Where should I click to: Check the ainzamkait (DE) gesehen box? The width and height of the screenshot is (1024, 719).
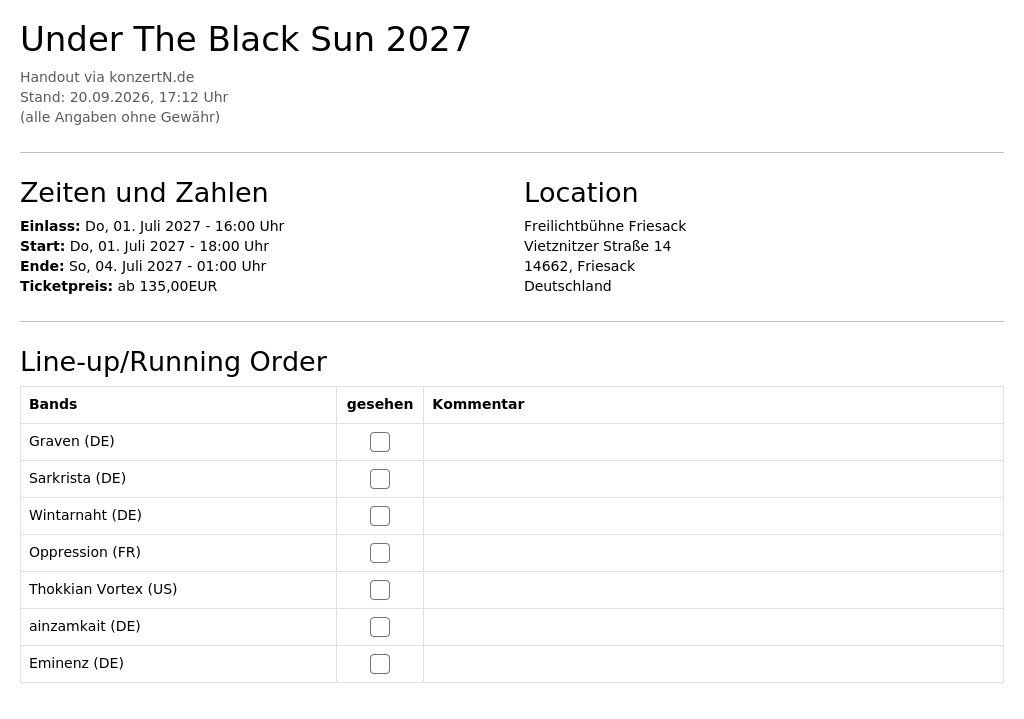pyautogui.click(x=379, y=627)
